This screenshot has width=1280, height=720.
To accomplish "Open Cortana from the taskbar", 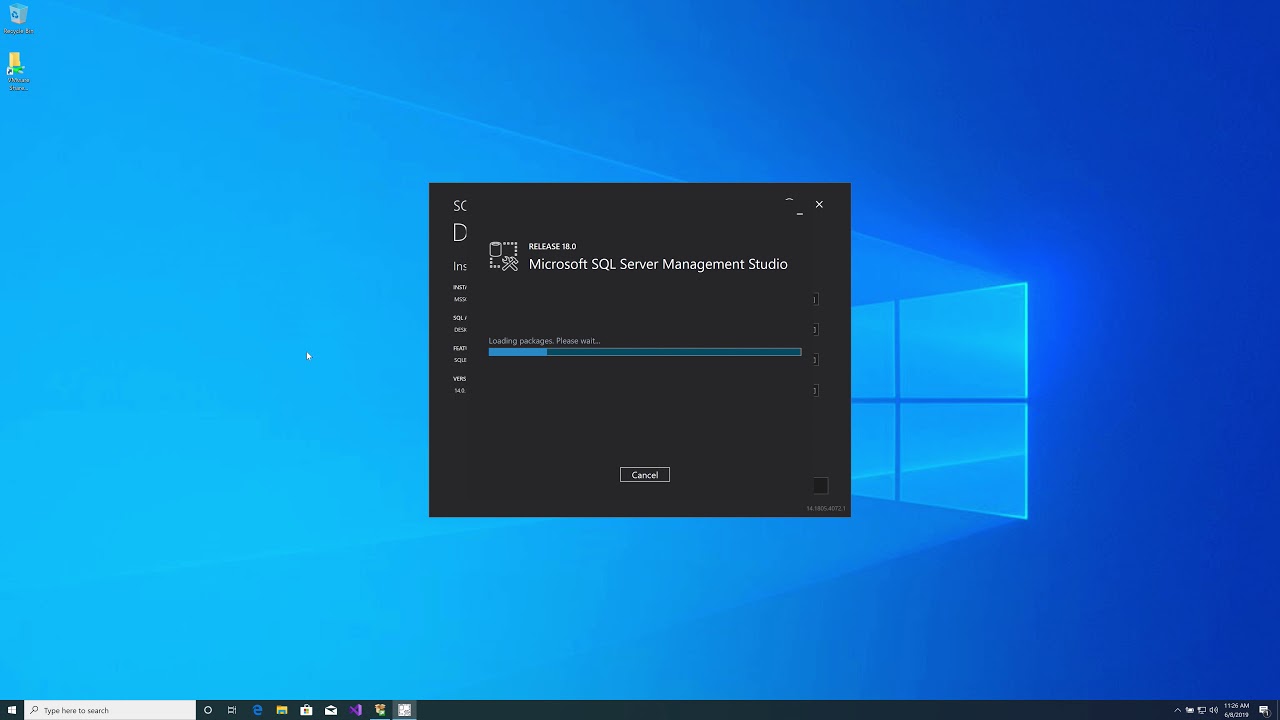I will (208, 710).
